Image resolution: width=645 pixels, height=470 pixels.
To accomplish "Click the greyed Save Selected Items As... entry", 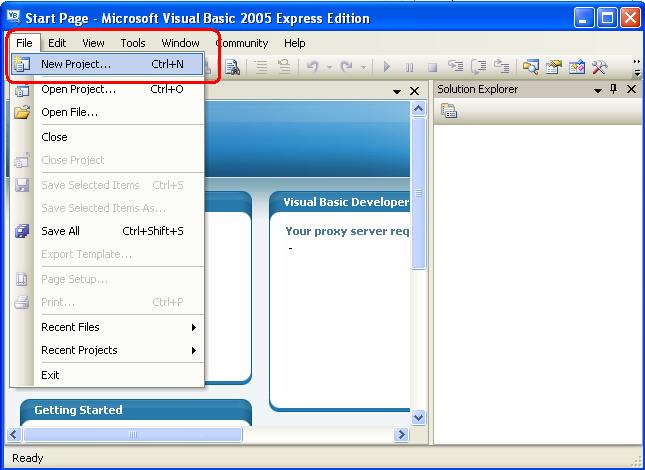I will (x=107, y=208).
